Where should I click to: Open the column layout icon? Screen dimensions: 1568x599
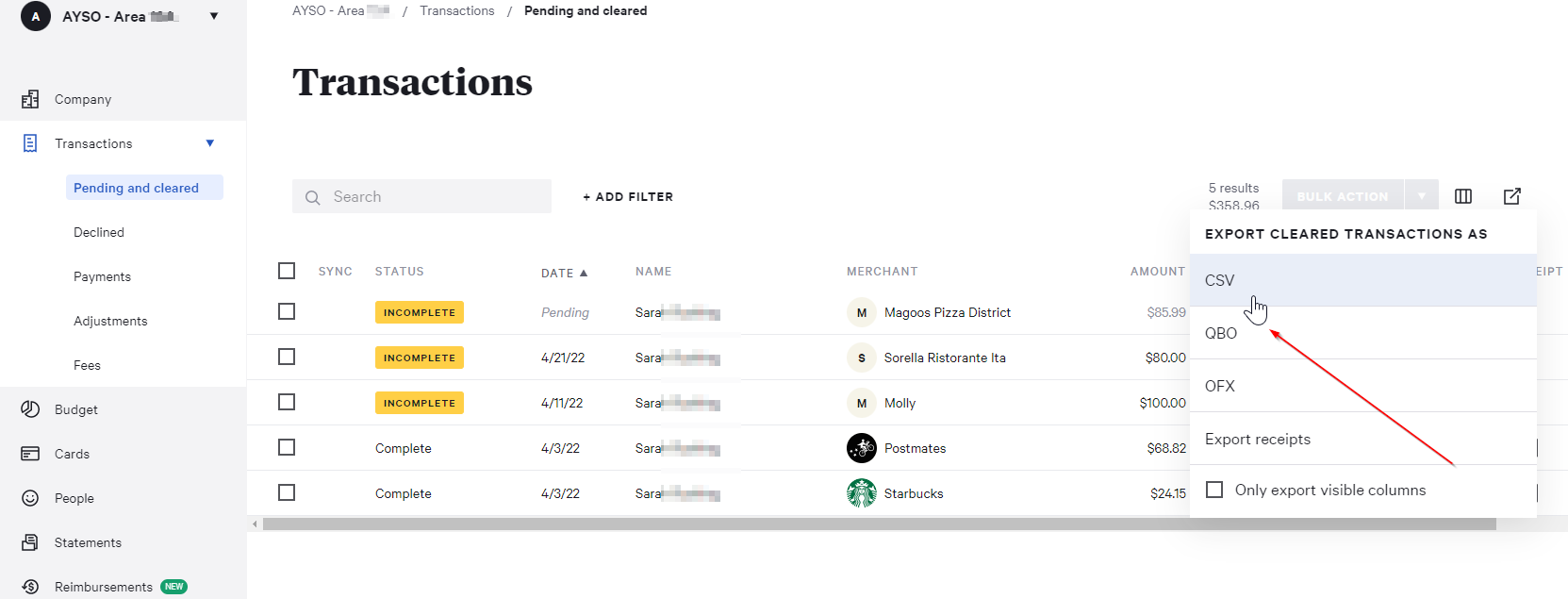click(1462, 196)
